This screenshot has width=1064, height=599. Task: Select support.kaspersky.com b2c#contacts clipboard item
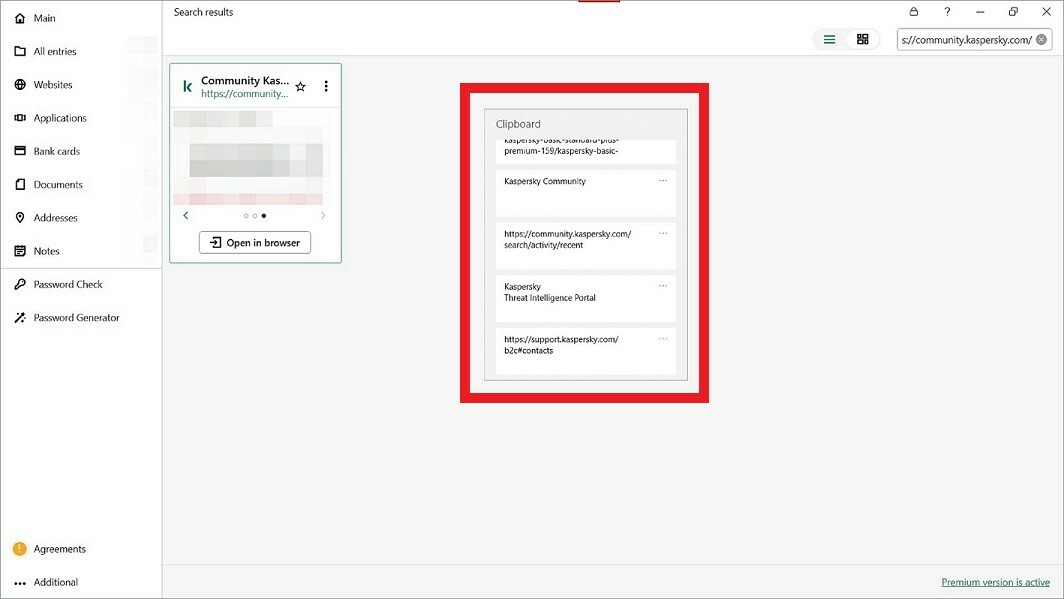coord(586,351)
